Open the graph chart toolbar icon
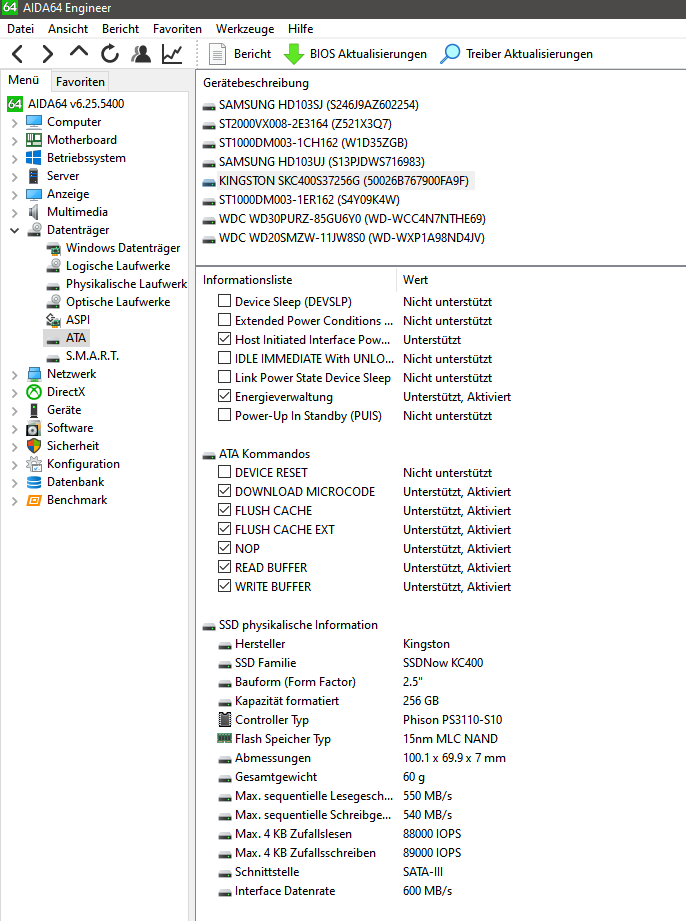686x921 pixels. click(x=172, y=54)
